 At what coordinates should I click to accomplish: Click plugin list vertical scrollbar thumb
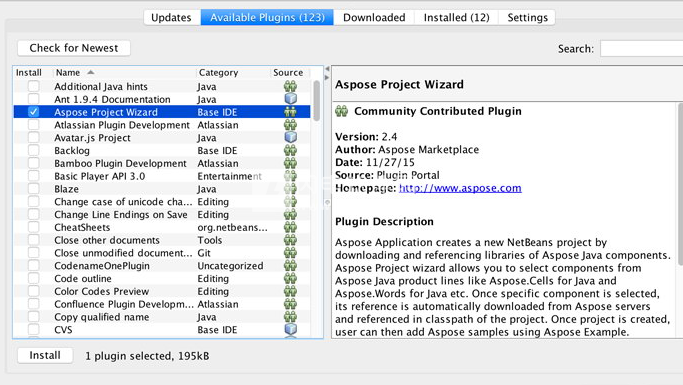[317, 101]
